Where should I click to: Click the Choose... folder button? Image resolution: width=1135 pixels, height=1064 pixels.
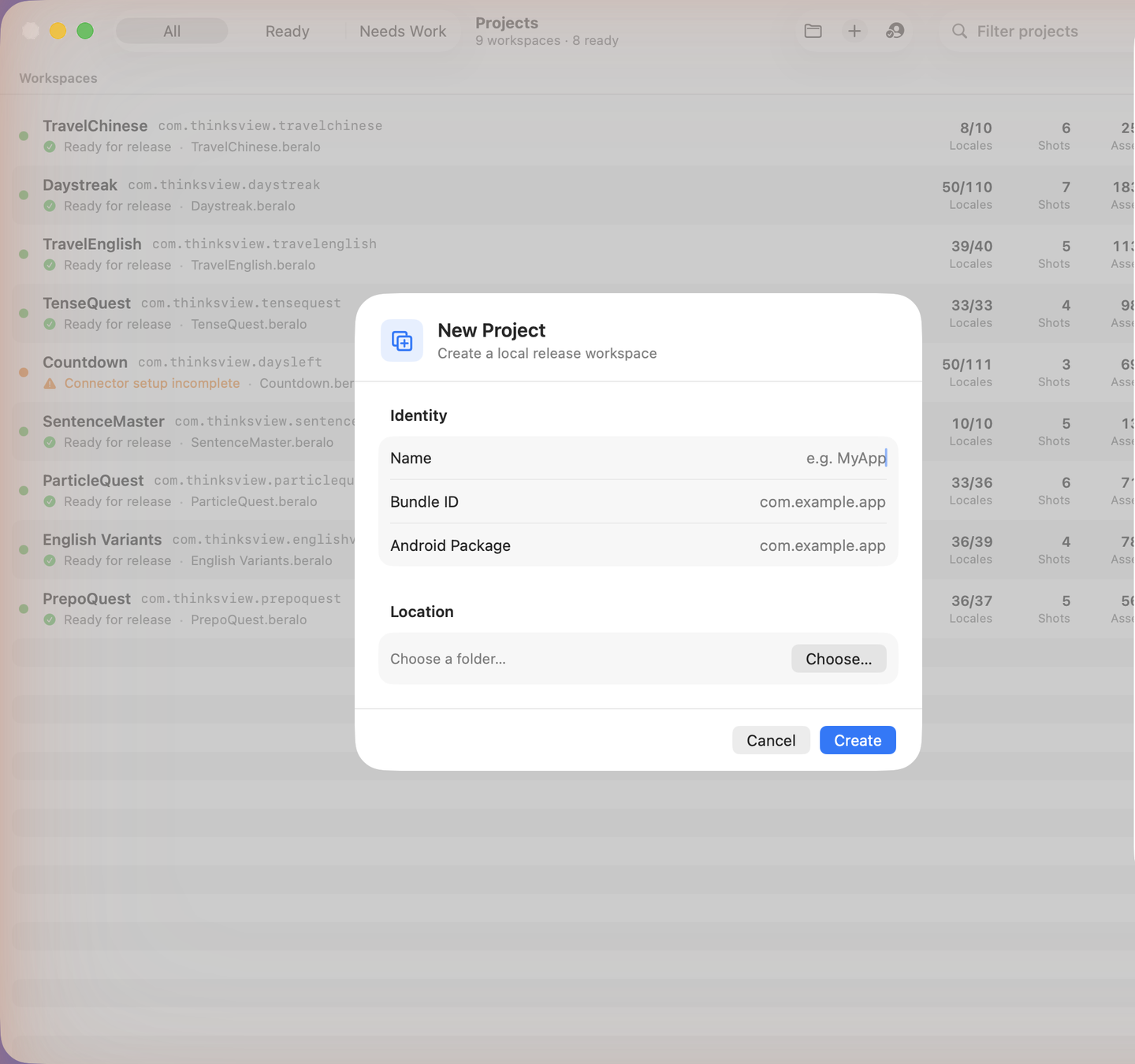click(x=839, y=659)
